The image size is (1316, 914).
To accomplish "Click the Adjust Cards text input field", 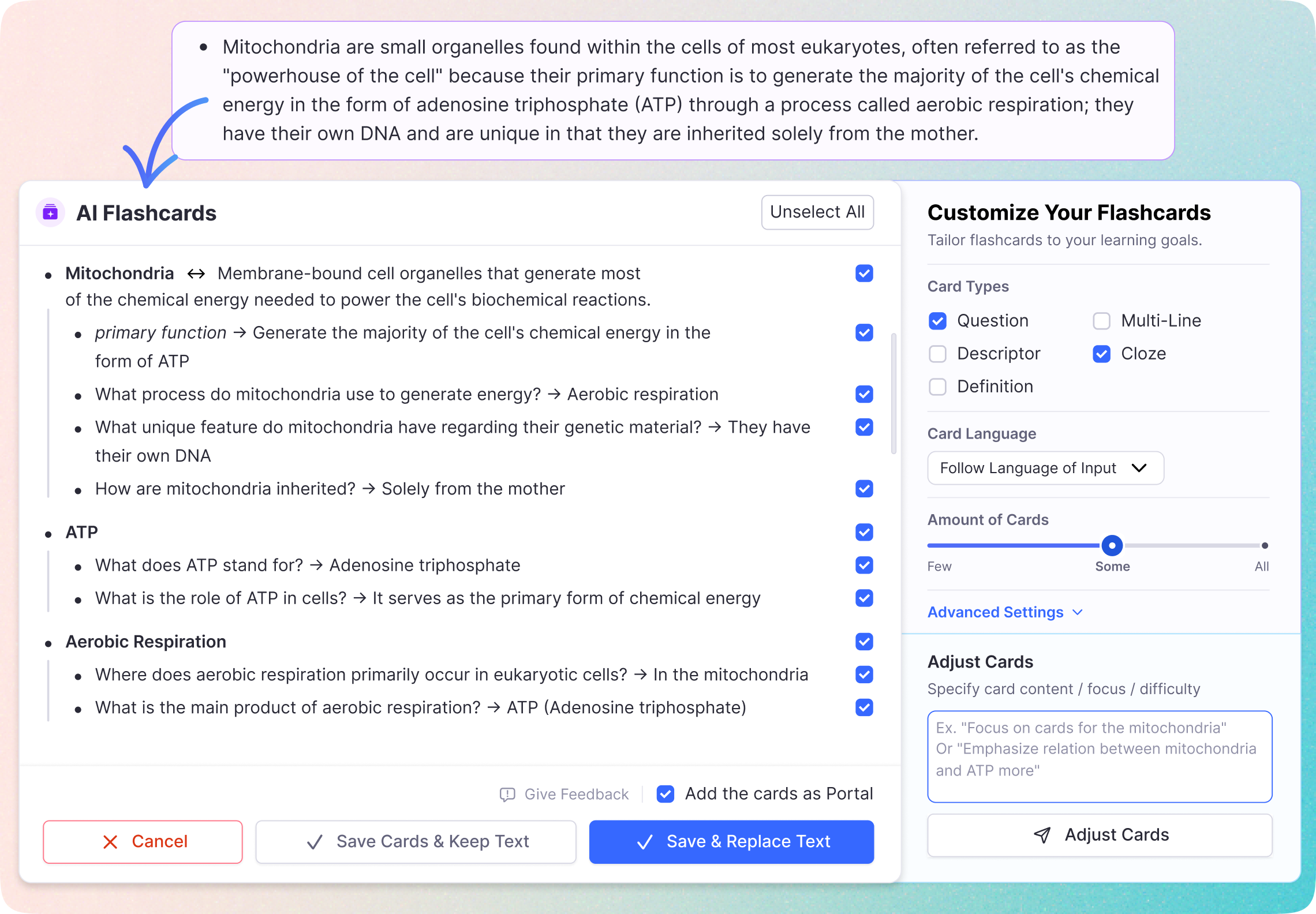I will (x=1099, y=756).
